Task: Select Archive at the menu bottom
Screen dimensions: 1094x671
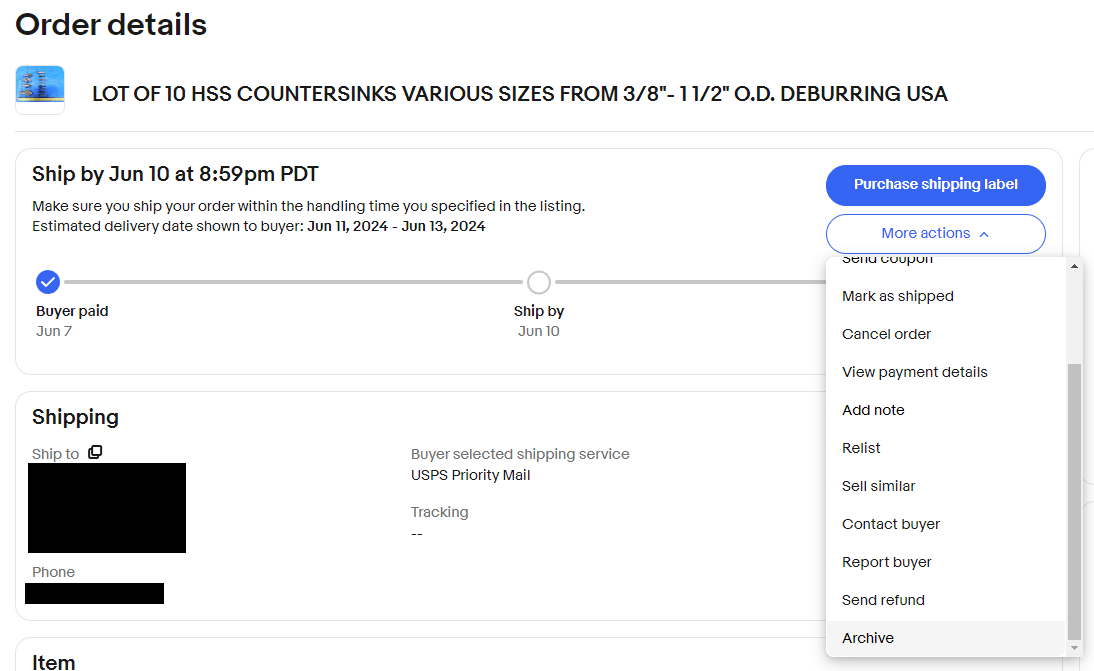Action: coord(868,638)
